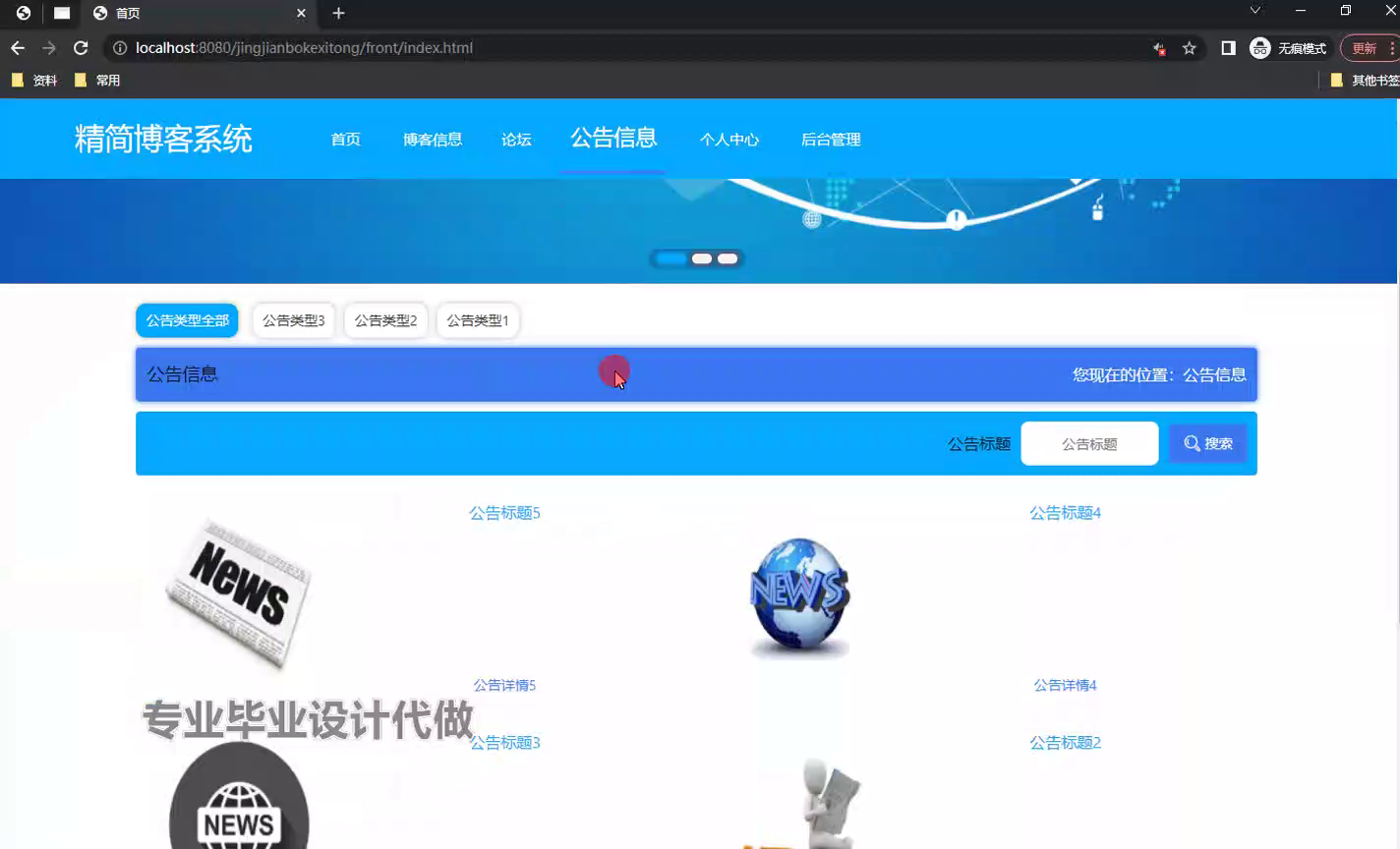The width and height of the screenshot is (1400, 849).
Task: Click the dark circle NEWS globe thumbnail
Action: point(239,796)
